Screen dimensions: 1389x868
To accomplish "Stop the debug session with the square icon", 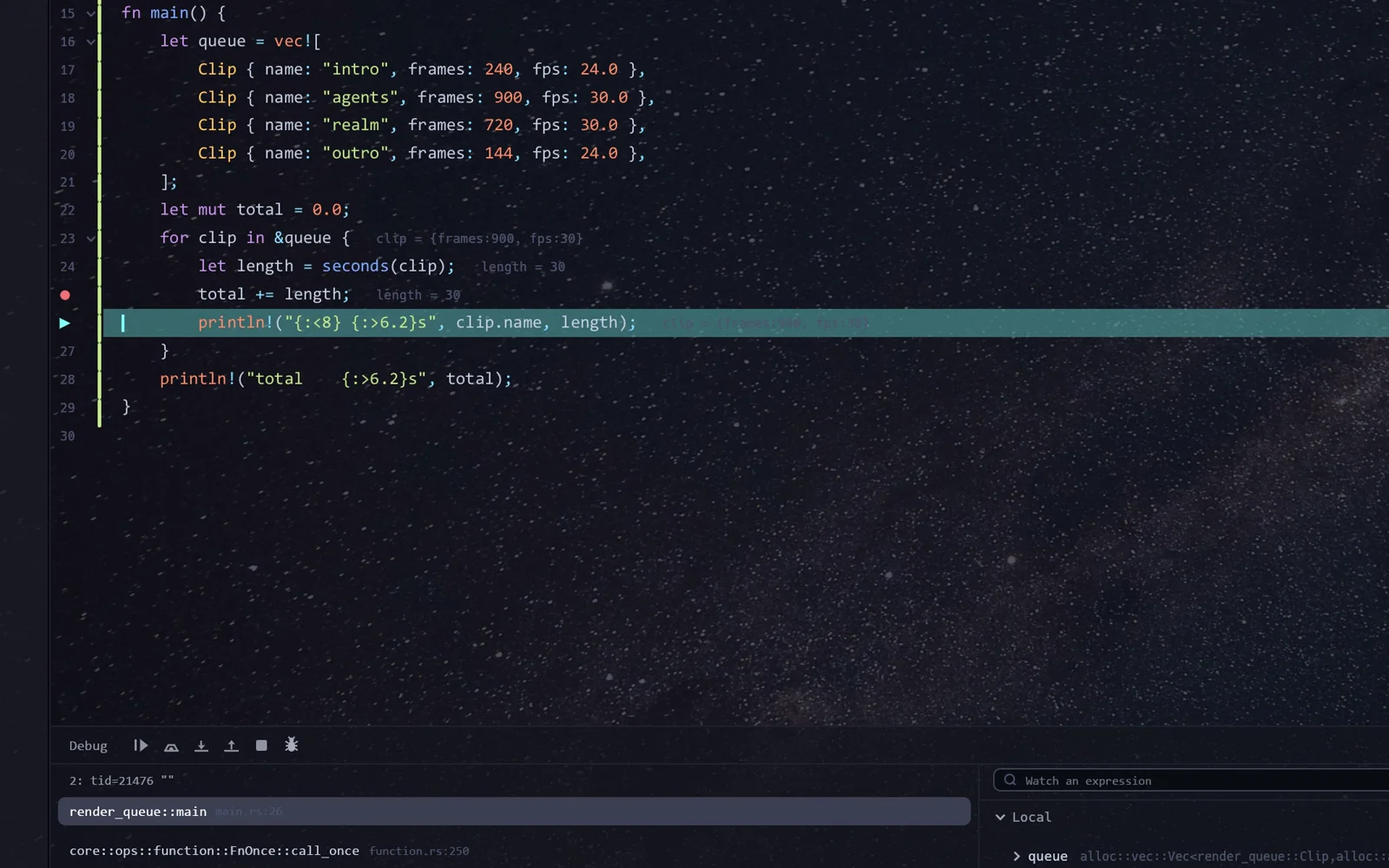I will pyautogui.click(x=261, y=746).
